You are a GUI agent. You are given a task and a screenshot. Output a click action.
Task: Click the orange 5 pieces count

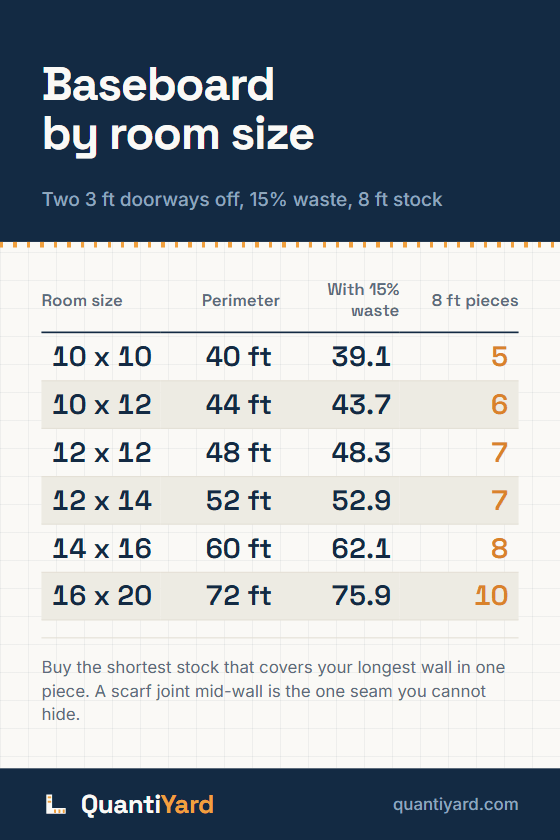(499, 357)
